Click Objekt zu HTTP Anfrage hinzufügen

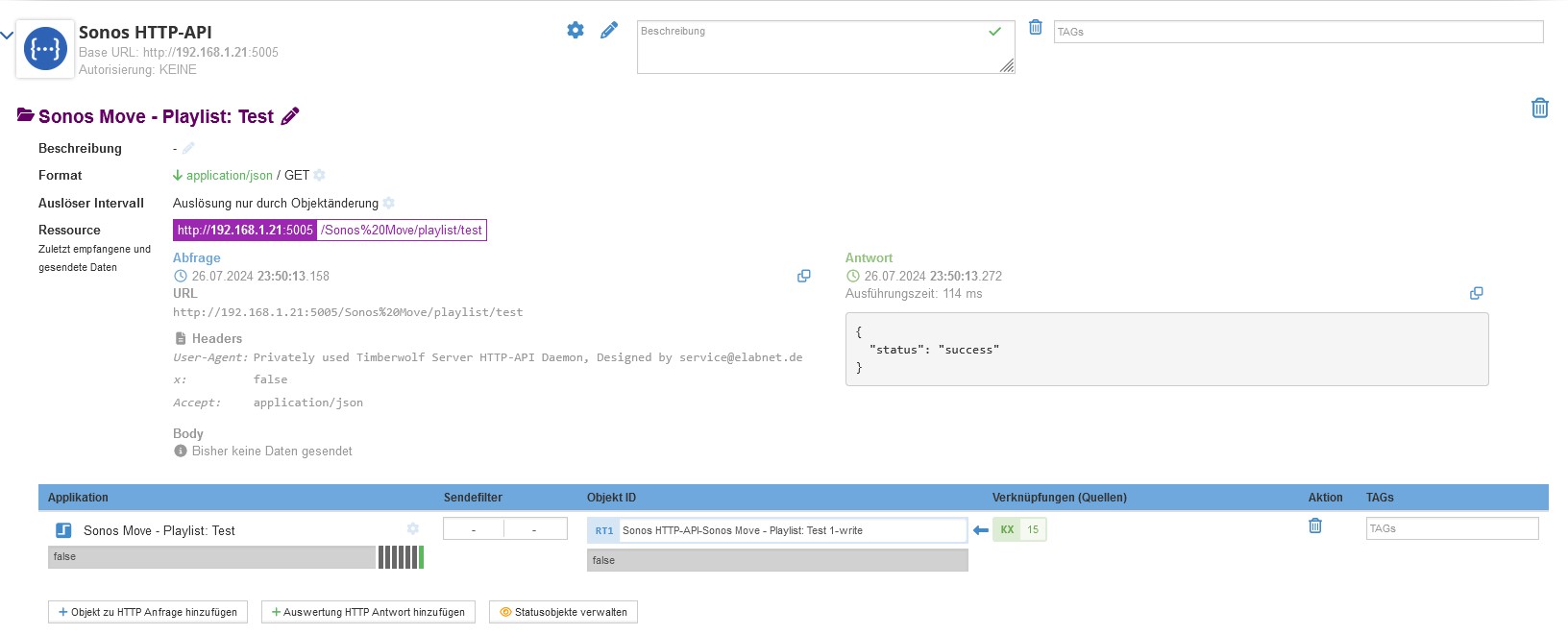[x=148, y=612]
